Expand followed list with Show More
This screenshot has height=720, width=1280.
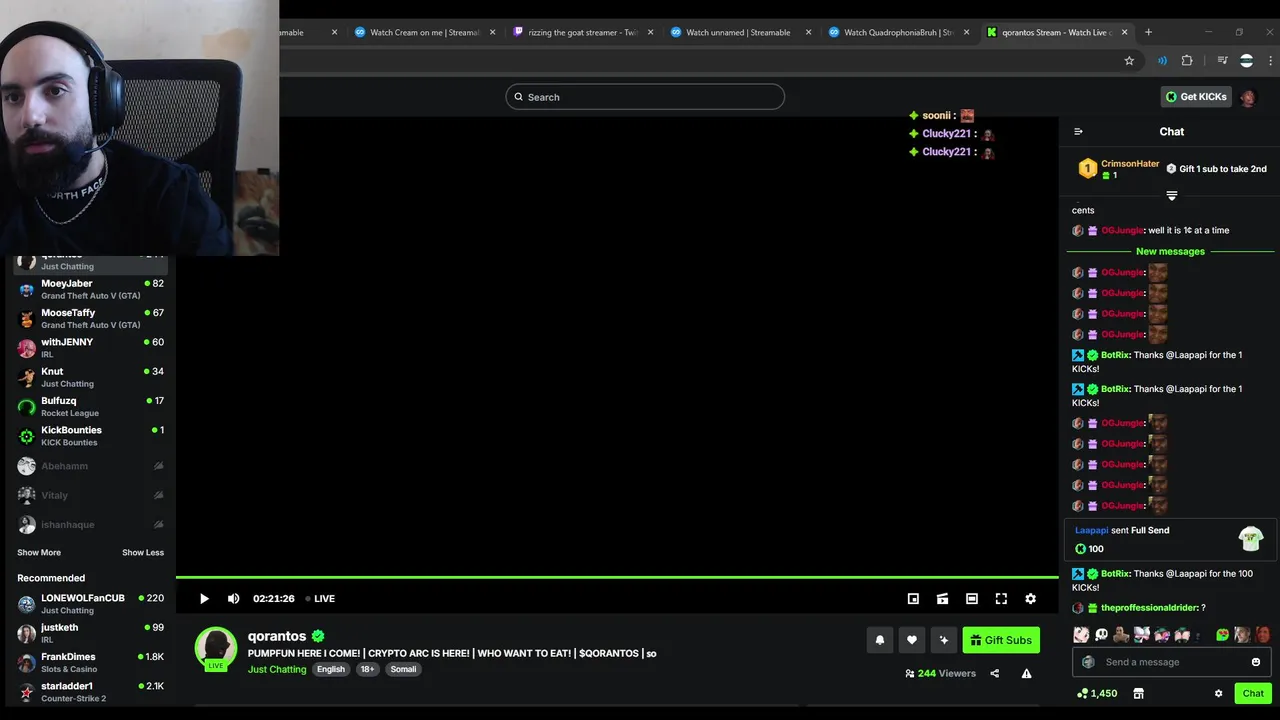coord(39,553)
